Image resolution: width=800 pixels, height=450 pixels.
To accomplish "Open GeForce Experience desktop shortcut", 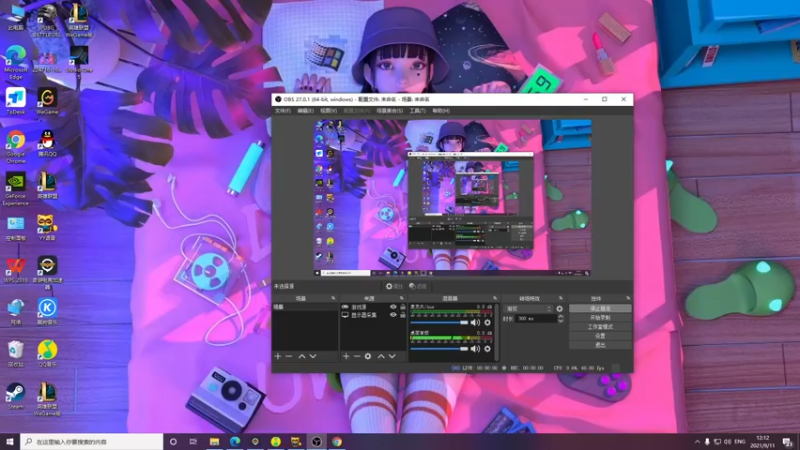I will pos(15,189).
